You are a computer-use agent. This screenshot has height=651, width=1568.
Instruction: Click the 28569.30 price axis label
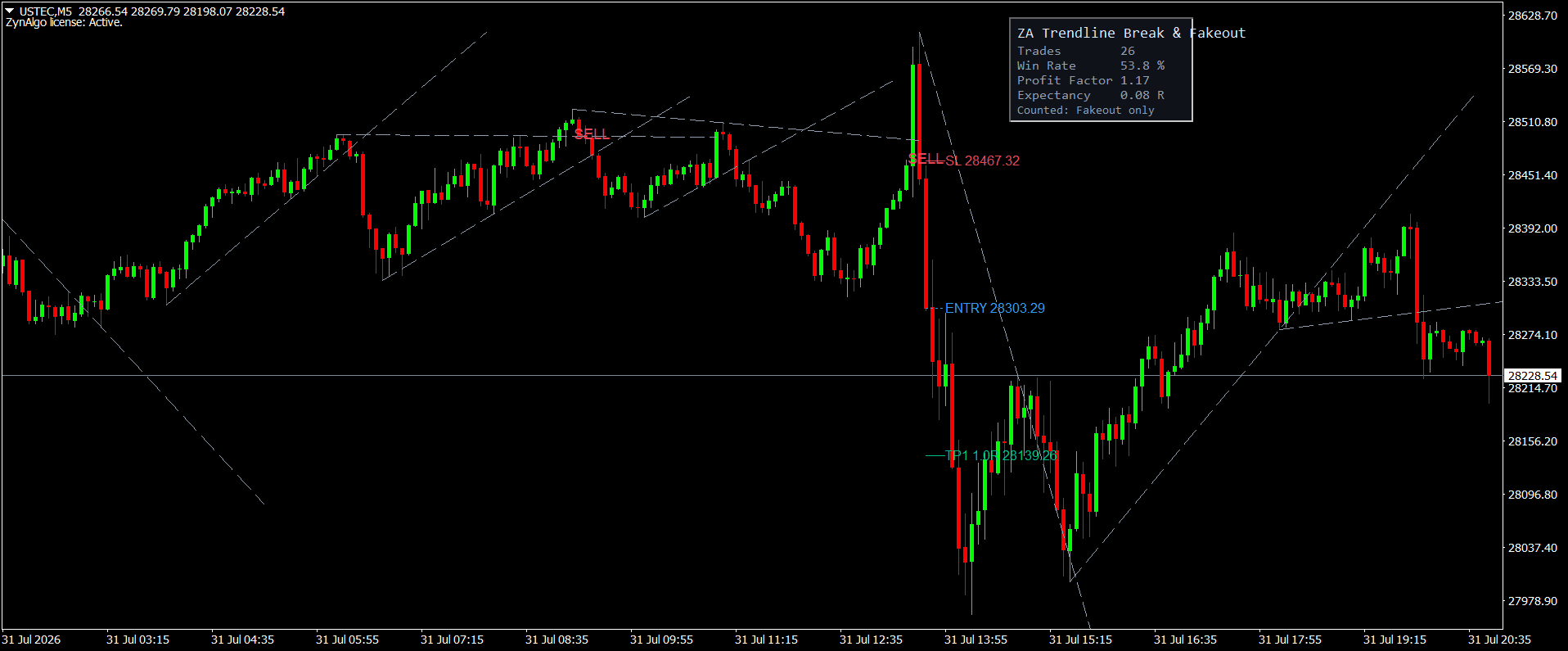(x=1533, y=69)
